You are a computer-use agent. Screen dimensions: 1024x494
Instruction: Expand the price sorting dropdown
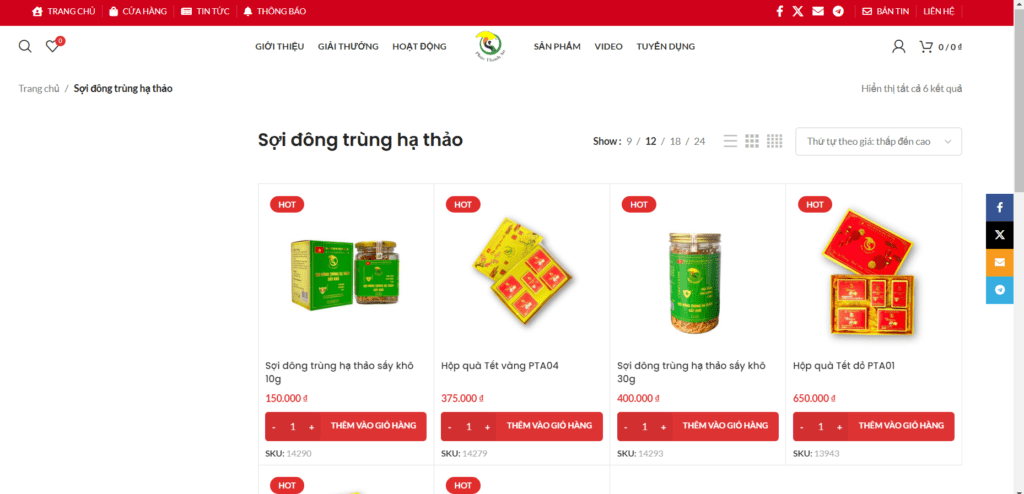[x=878, y=142]
